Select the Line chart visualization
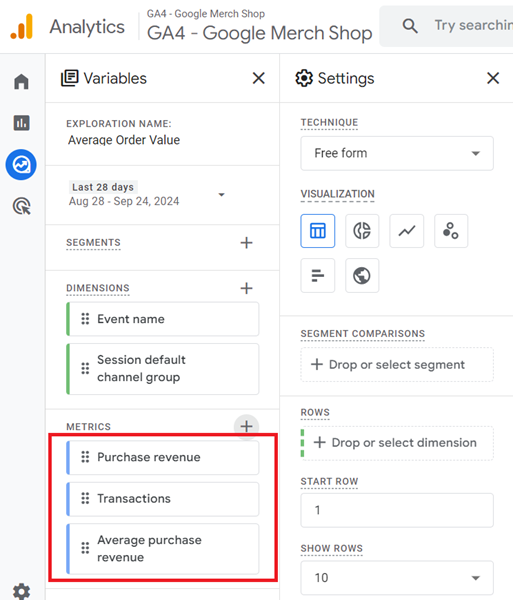The image size is (513, 600). point(406,231)
